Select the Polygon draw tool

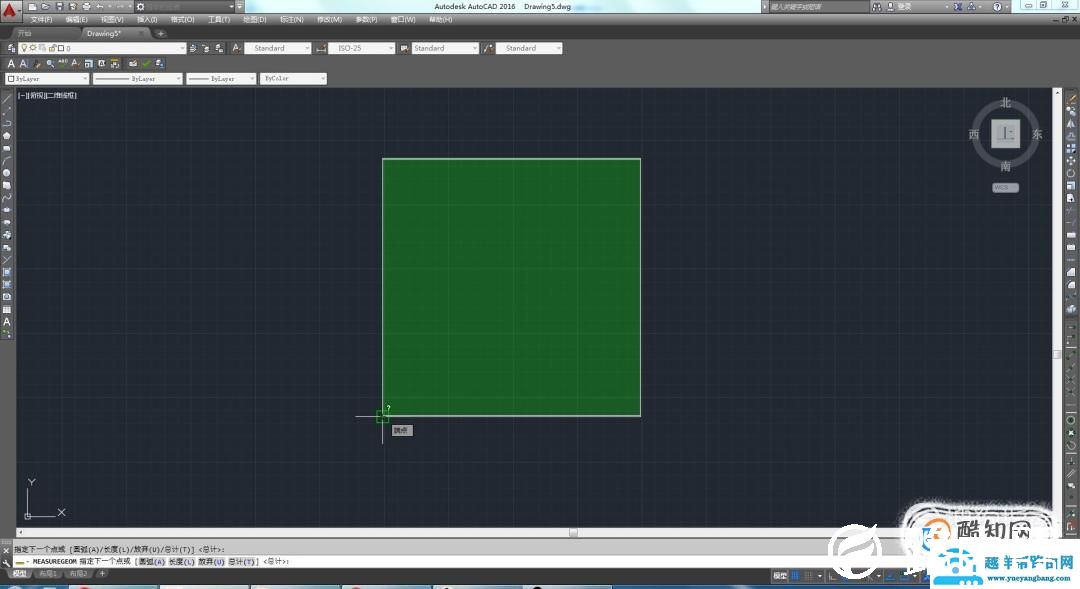7,135
